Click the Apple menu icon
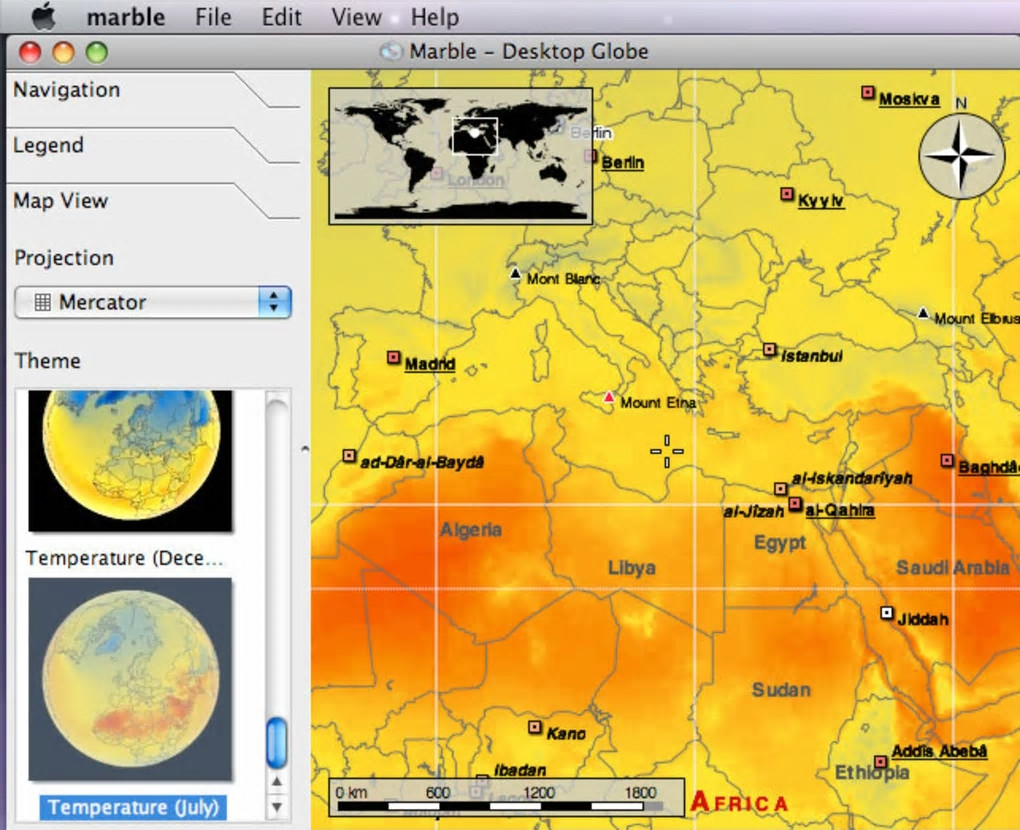 pyautogui.click(x=44, y=16)
